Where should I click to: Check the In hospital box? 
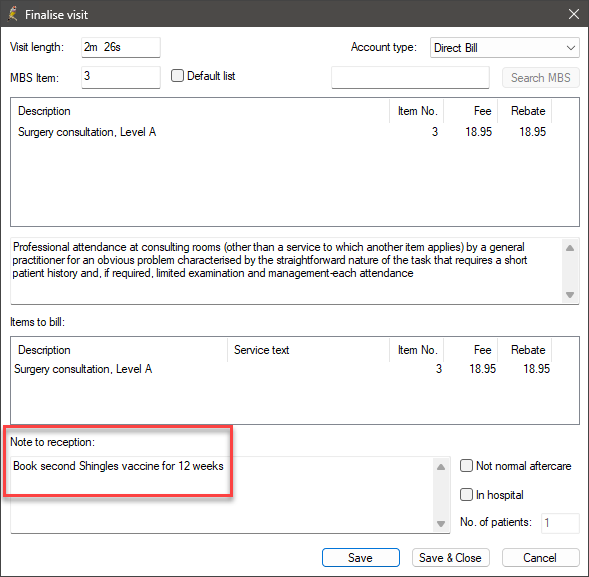[466, 494]
